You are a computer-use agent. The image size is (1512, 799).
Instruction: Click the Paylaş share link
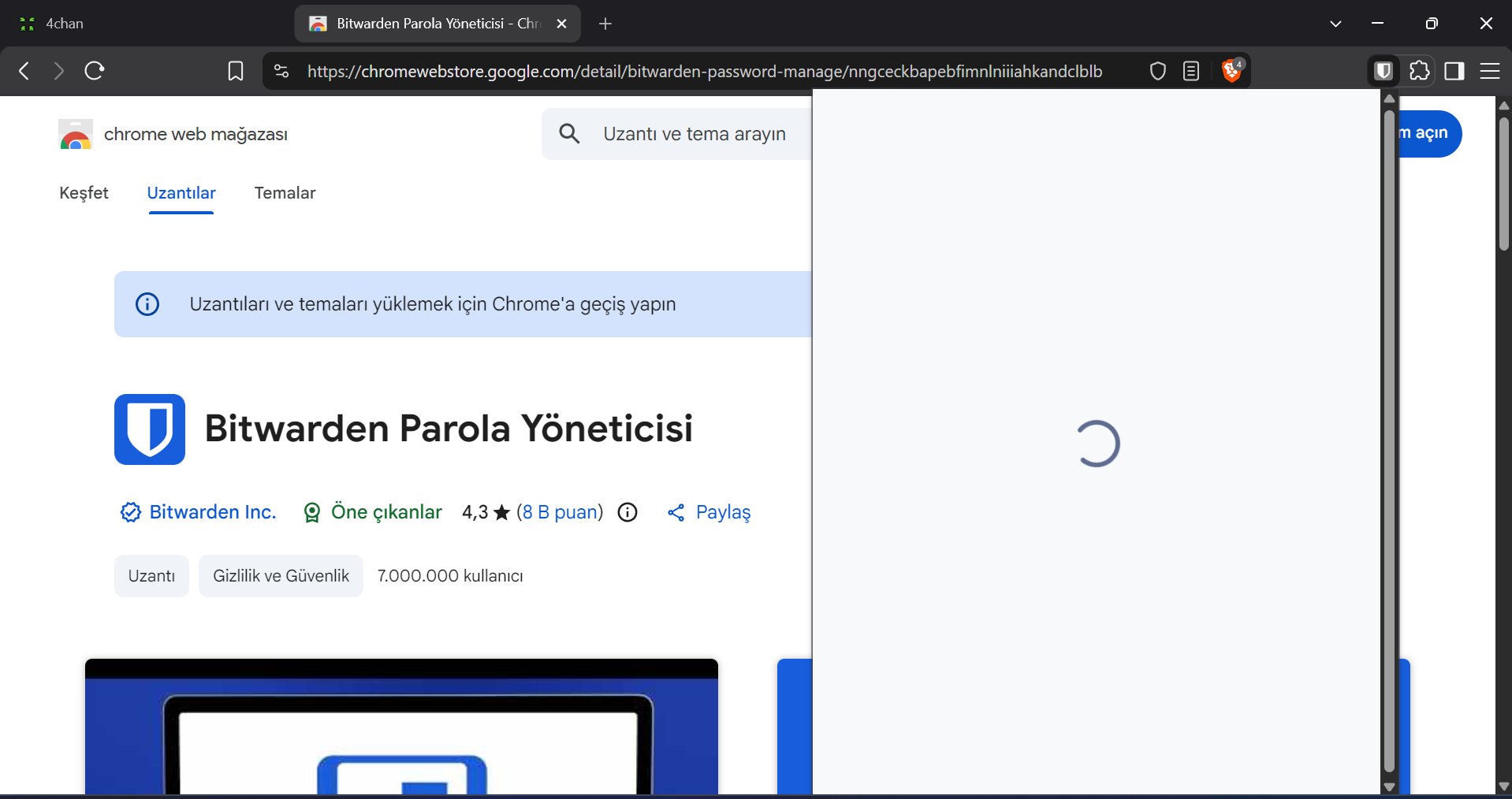(x=709, y=512)
